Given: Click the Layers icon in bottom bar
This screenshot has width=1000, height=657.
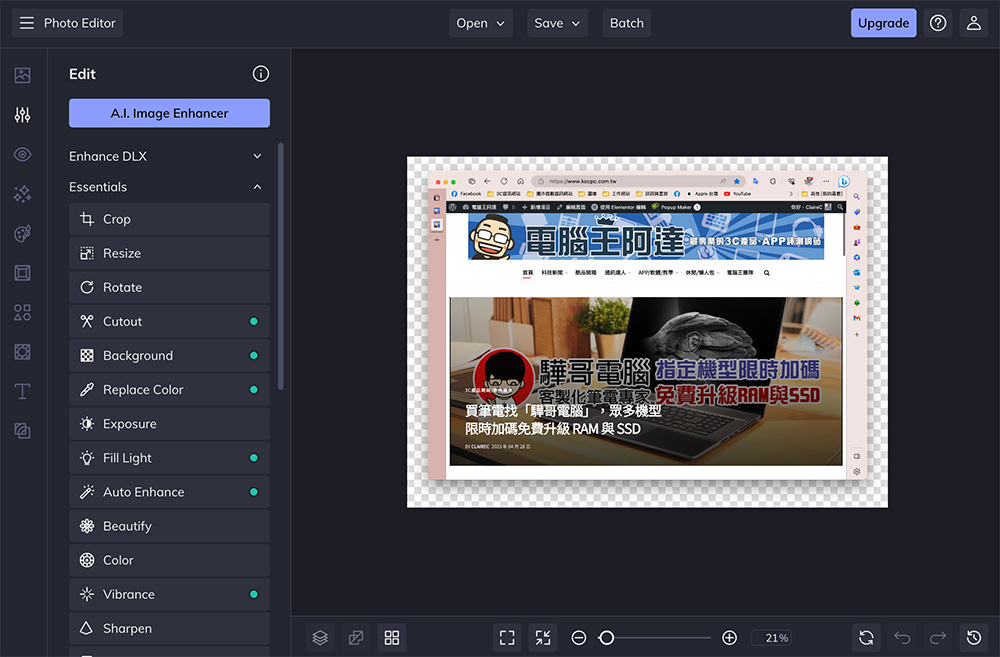Looking at the screenshot, I should [x=320, y=637].
